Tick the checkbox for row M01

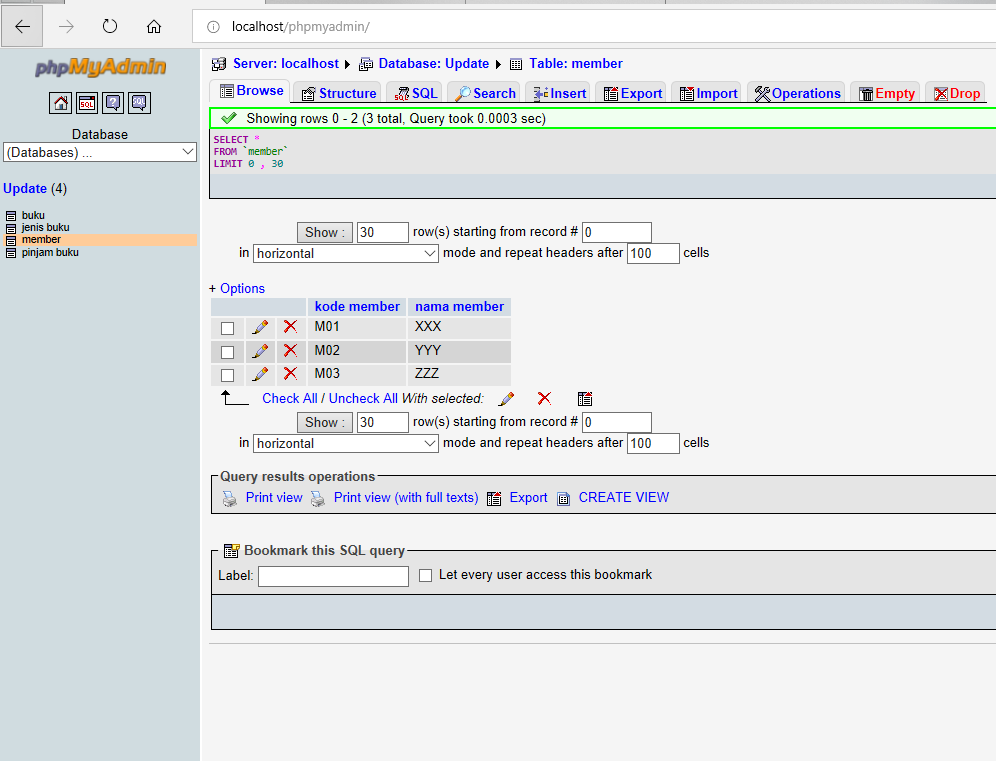click(x=227, y=327)
